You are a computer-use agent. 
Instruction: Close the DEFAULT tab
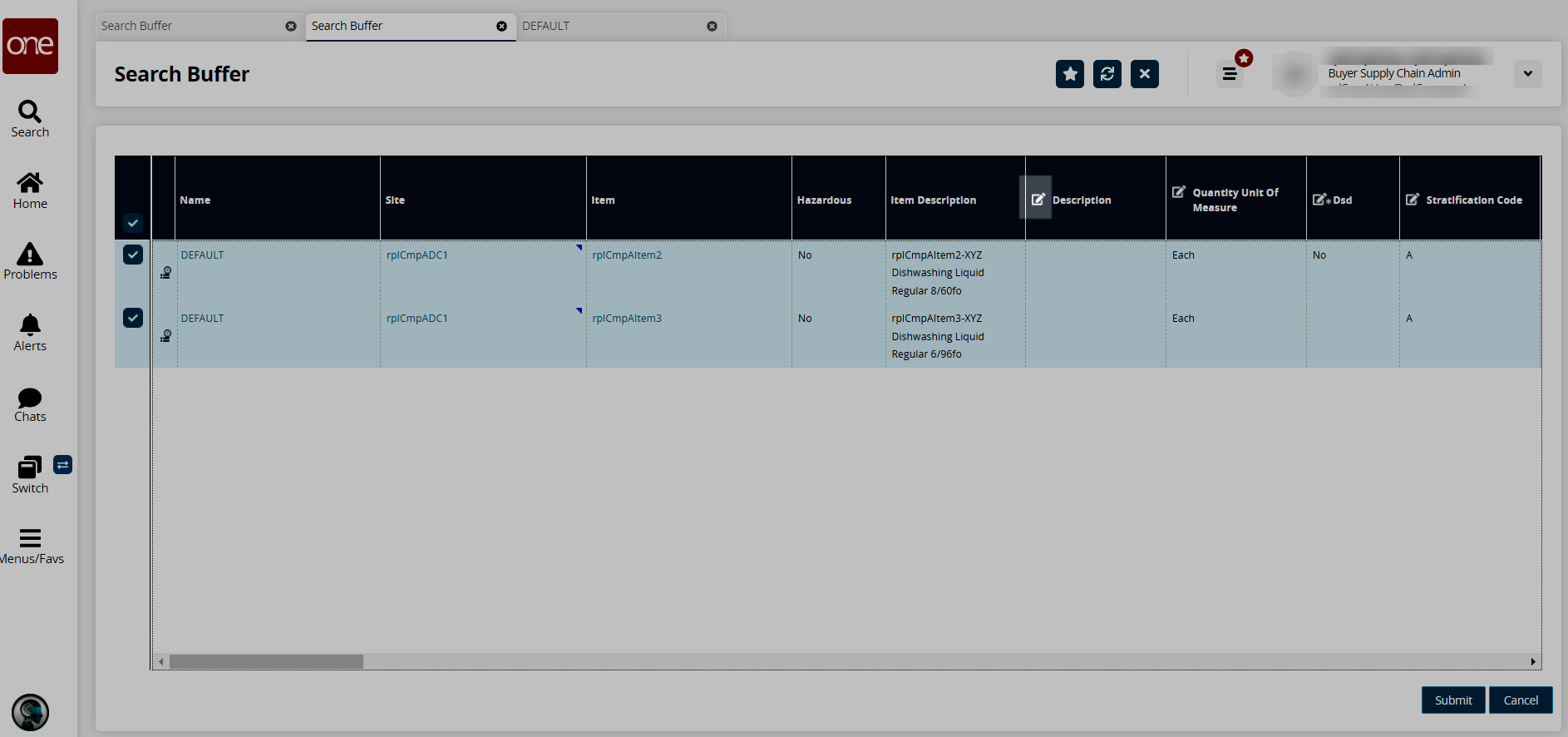(x=712, y=26)
